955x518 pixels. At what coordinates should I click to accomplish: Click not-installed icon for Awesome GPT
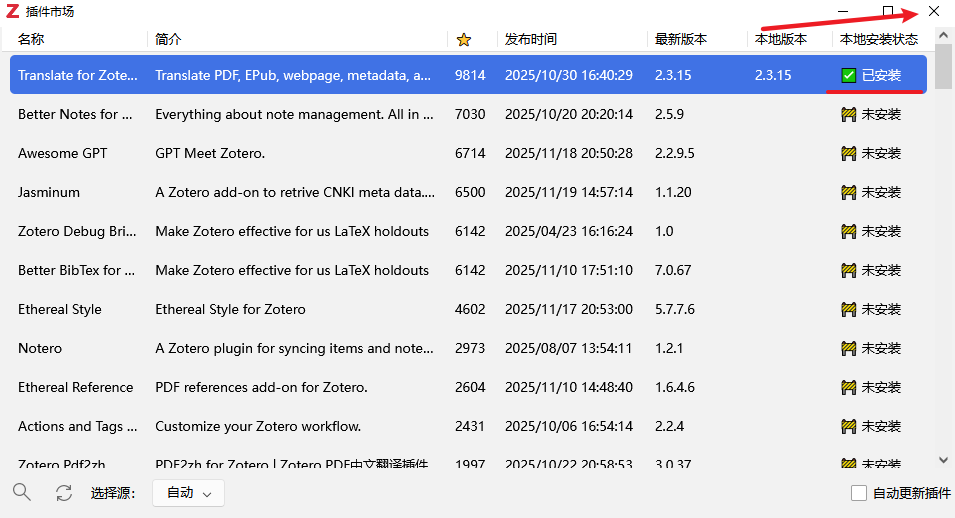tap(849, 153)
